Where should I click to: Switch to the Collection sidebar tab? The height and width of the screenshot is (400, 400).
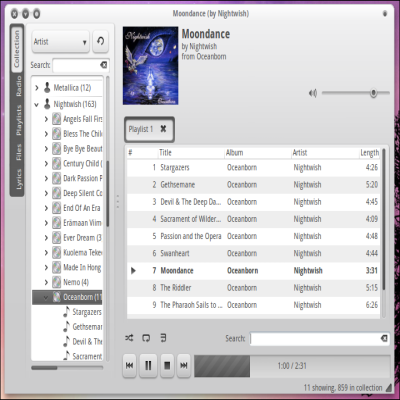17,49
